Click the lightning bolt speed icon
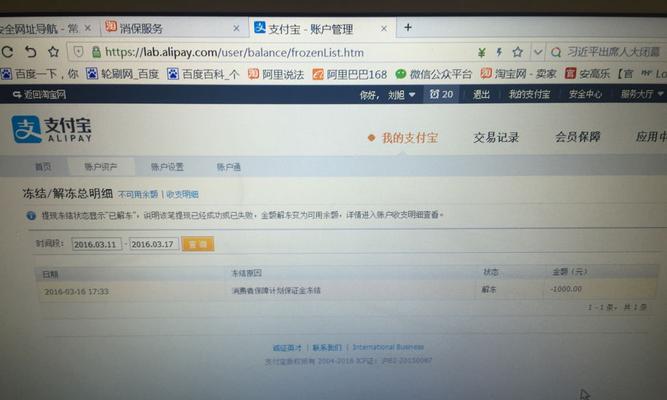This screenshot has width=667, height=400. [x=499, y=52]
